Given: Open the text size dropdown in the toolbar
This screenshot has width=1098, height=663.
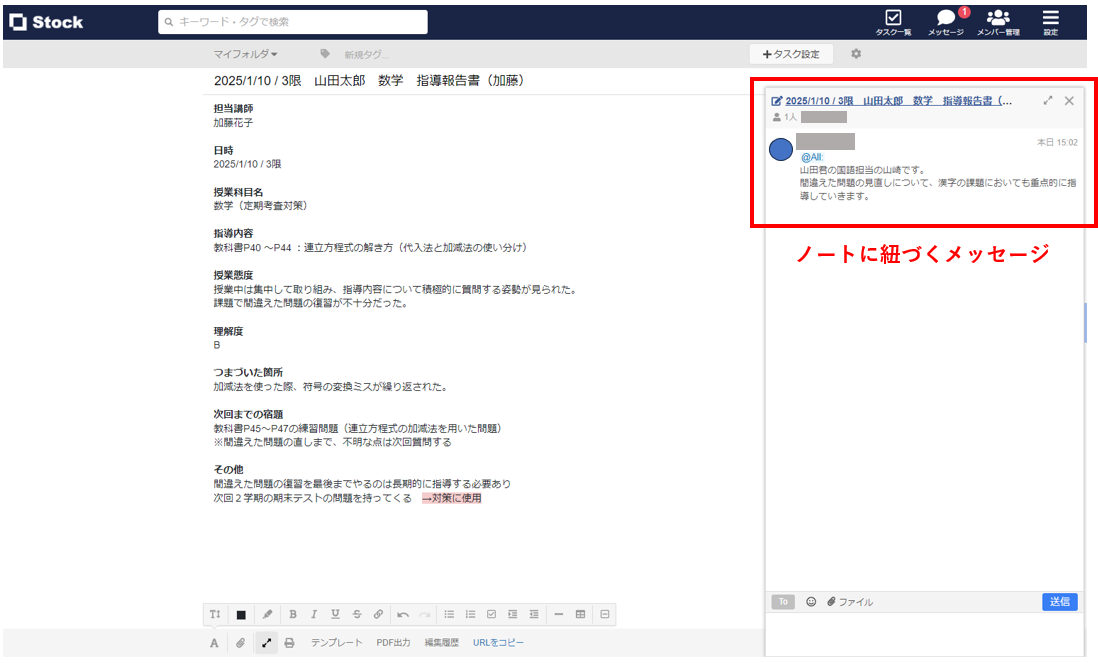Looking at the screenshot, I should (x=216, y=614).
